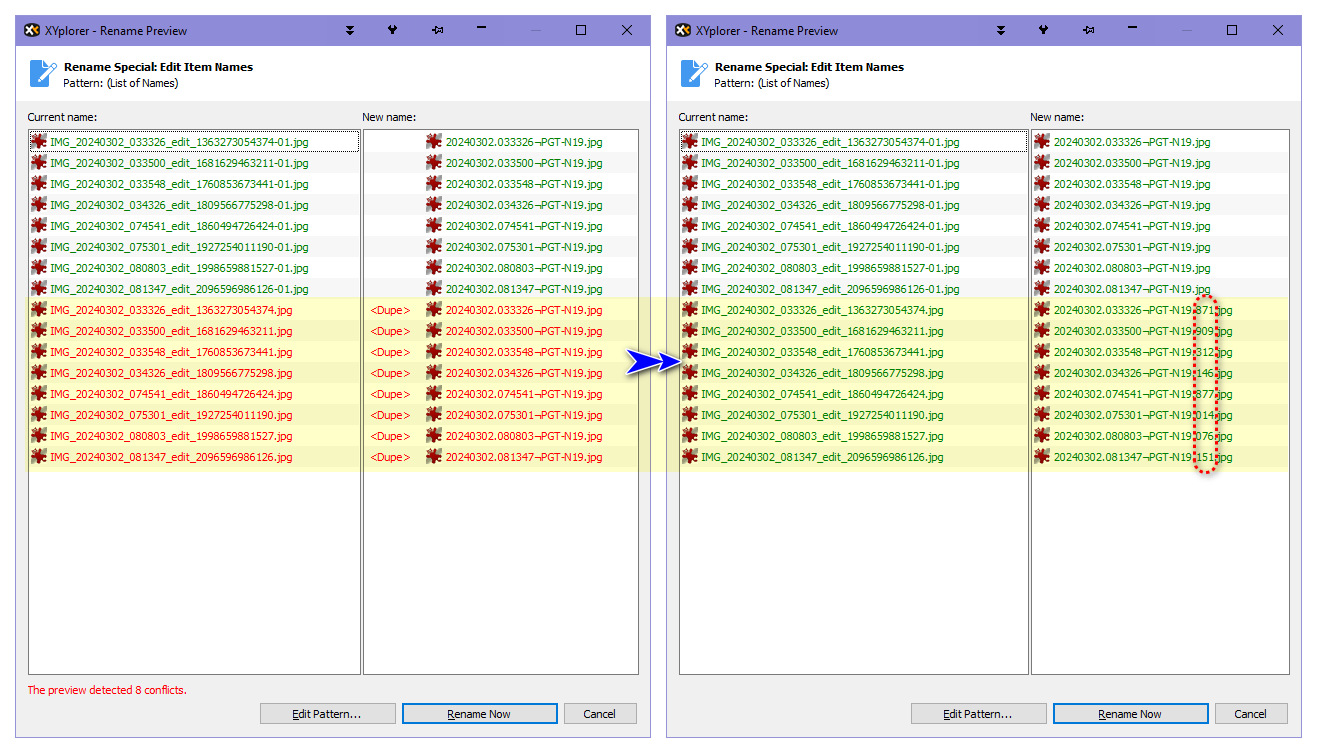Select new name ending in PGT-N19-871.jpg

(1142, 310)
